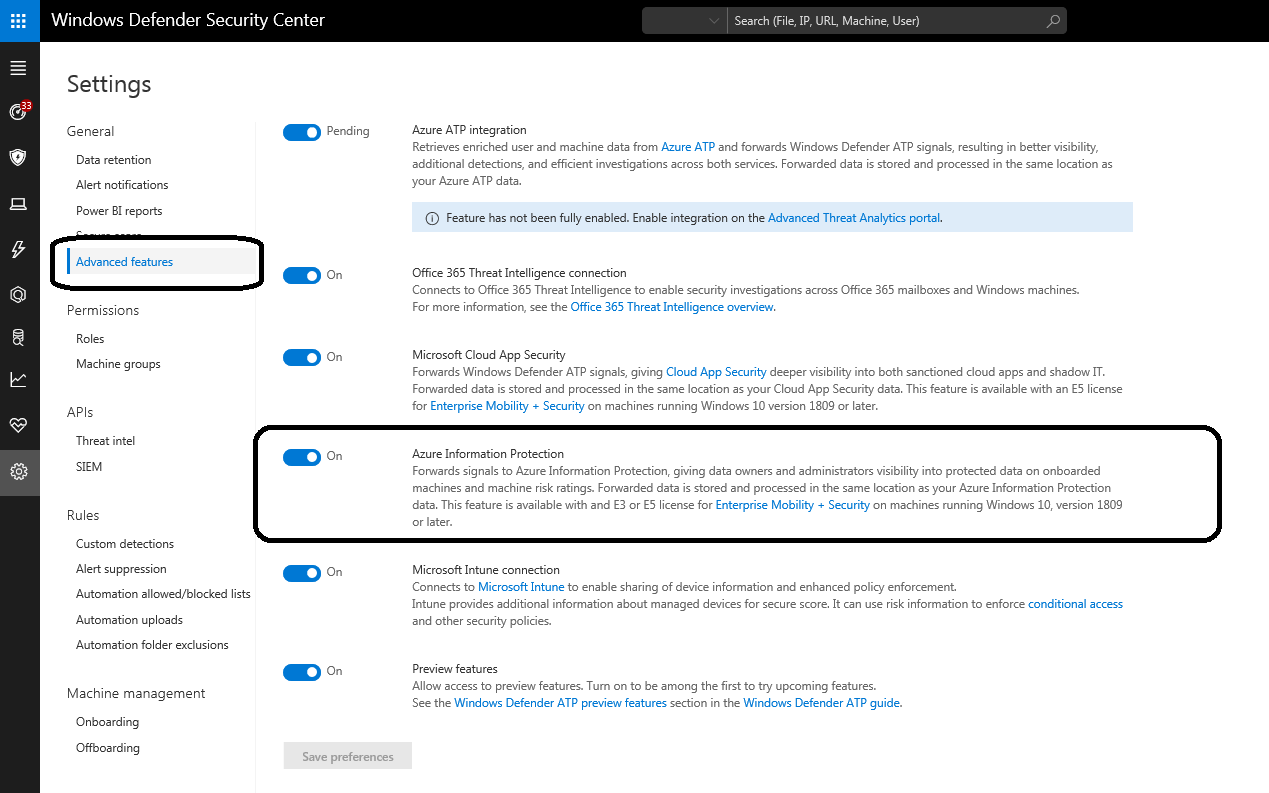The height and width of the screenshot is (793, 1269).
Task: Open the app launcher grid icon
Action: (x=19, y=20)
